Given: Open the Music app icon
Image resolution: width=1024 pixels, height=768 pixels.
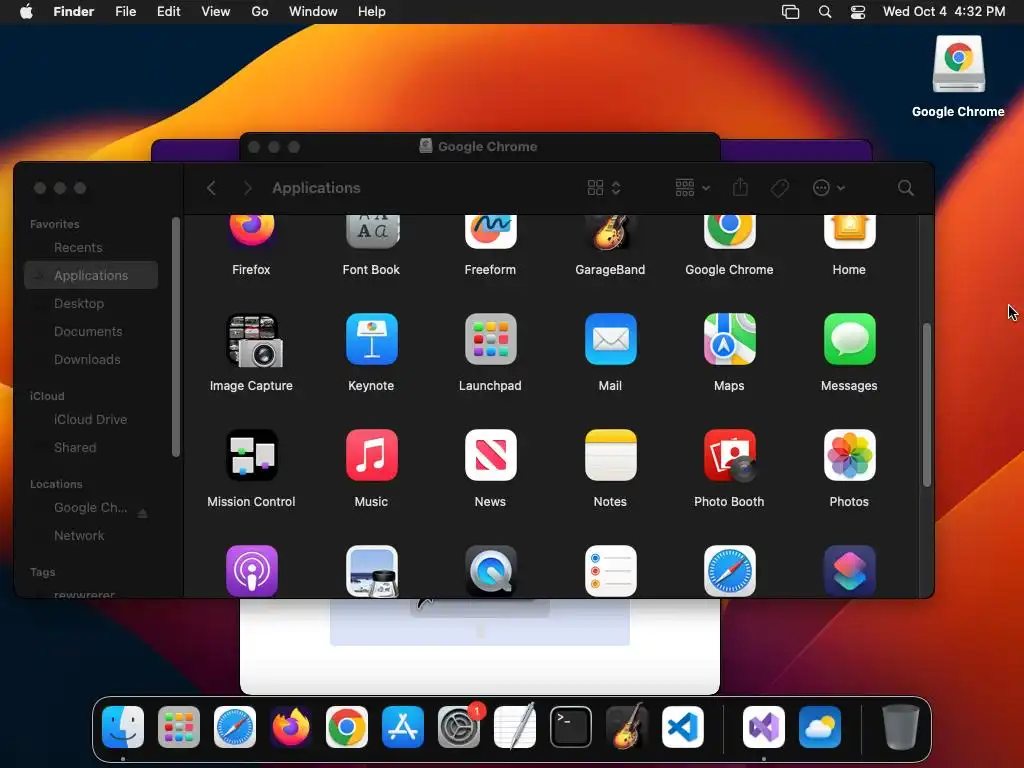Looking at the screenshot, I should pos(372,455).
